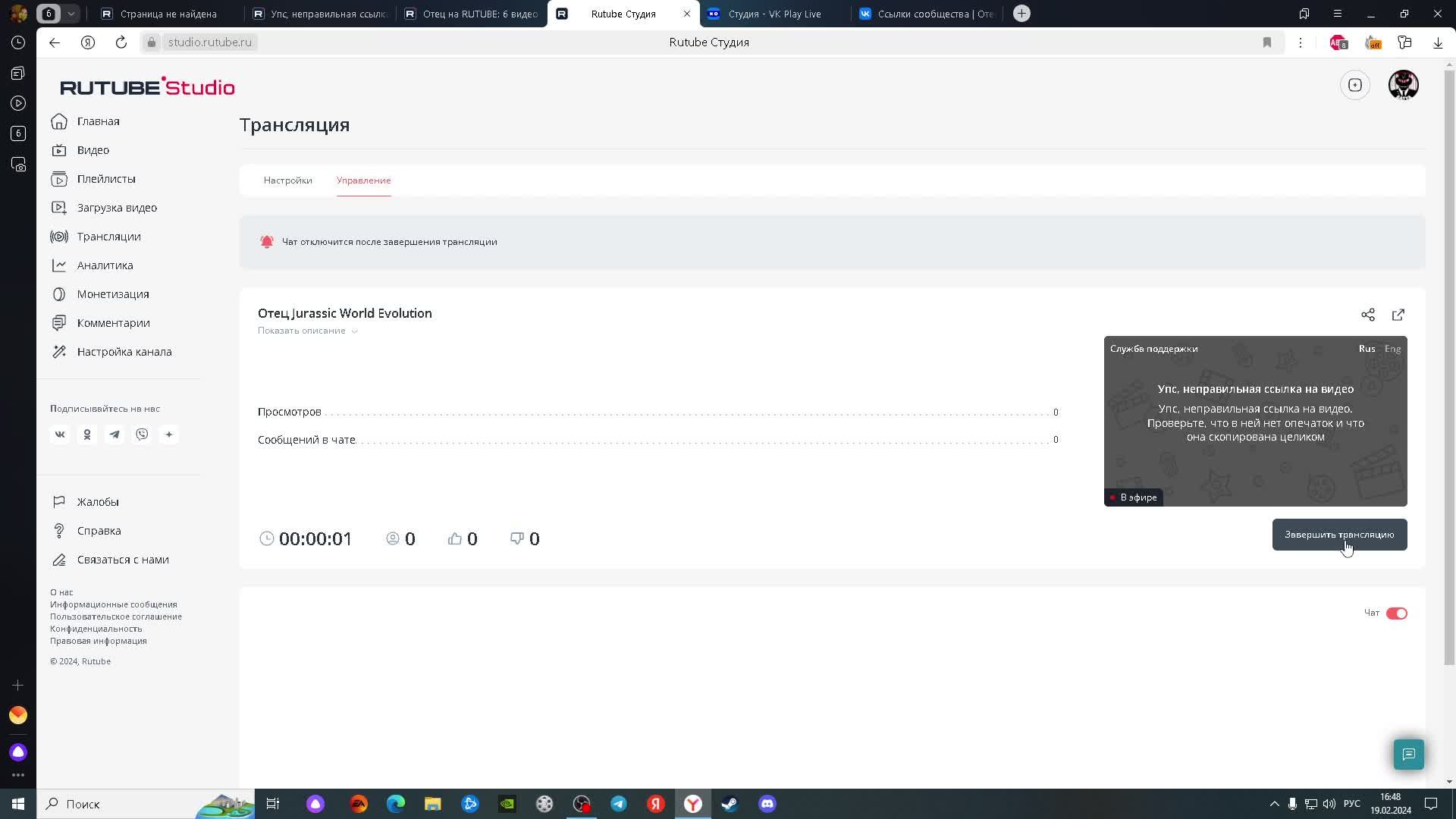Disable the Чат toggle switch
This screenshot has width=1456, height=819.
point(1396,613)
